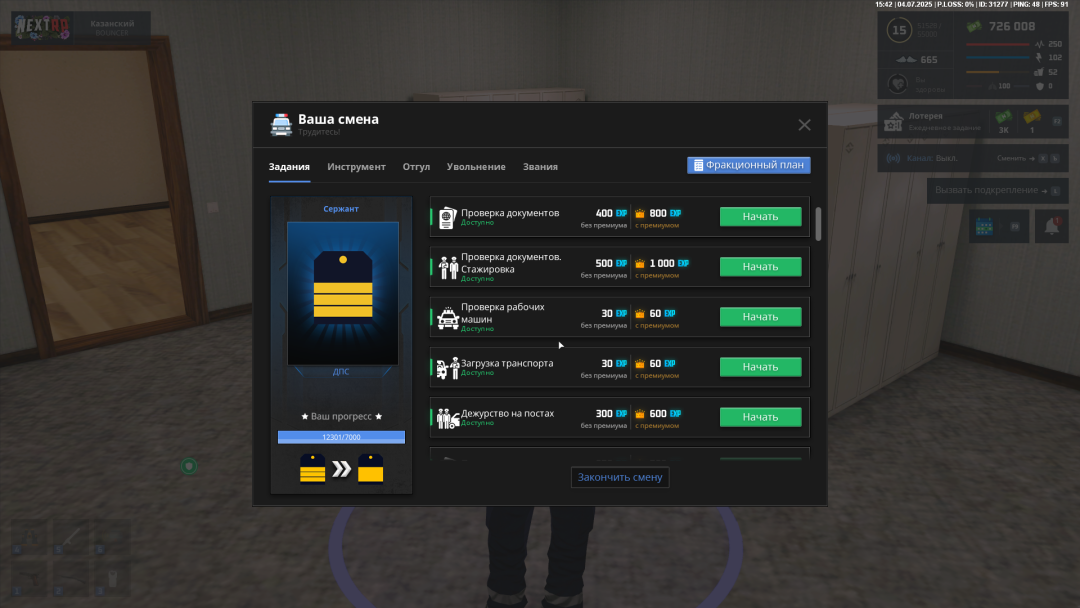This screenshot has height=608, width=1080.
Task: Click the Вызвать подкрепление HUD panel
Action: tap(997, 191)
